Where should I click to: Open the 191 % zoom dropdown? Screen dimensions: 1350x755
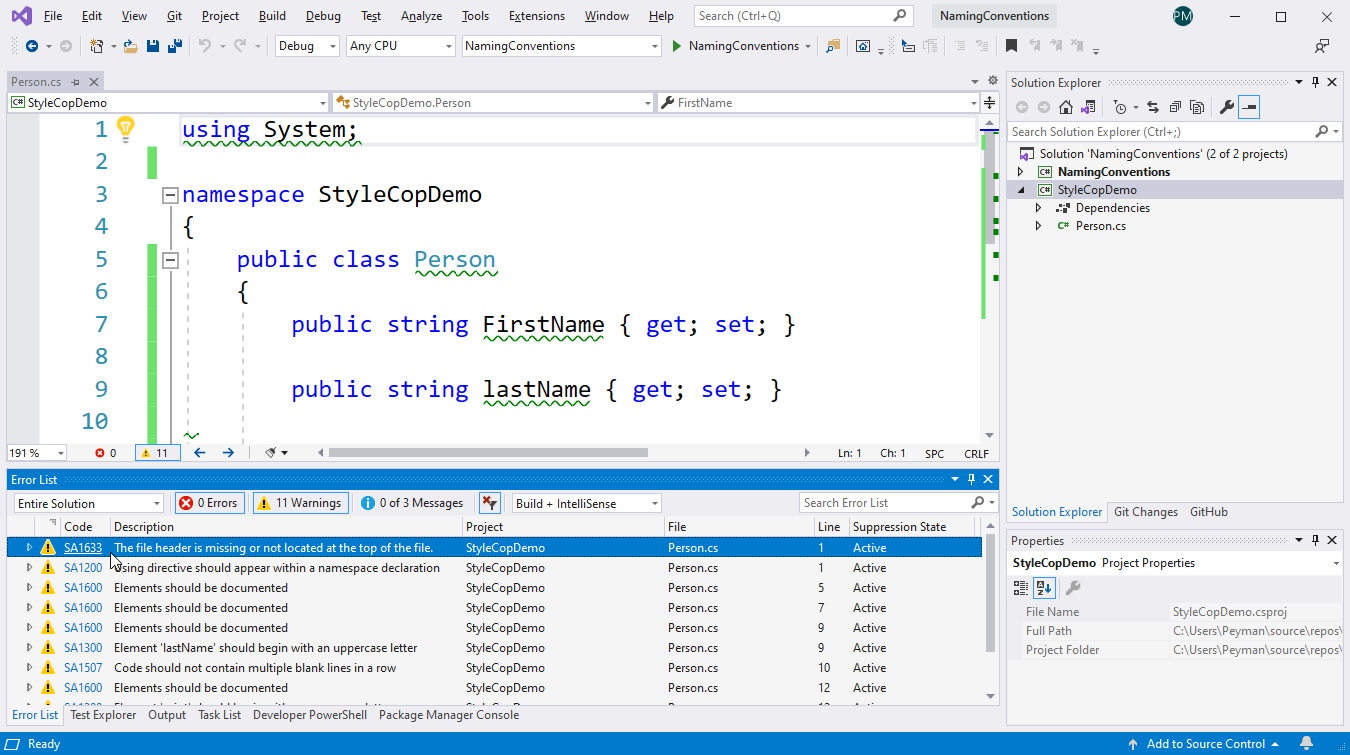click(37, 453)
